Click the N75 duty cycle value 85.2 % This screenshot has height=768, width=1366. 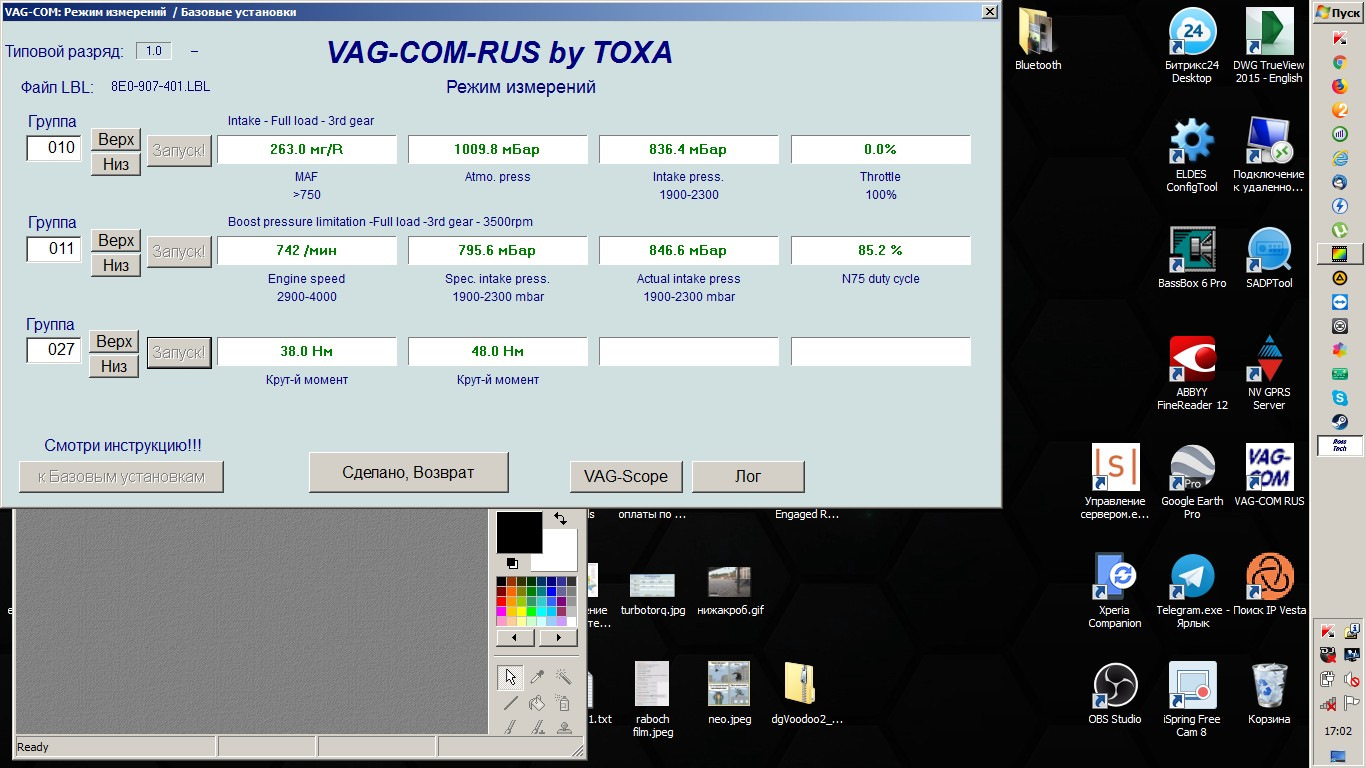point(880,250)
